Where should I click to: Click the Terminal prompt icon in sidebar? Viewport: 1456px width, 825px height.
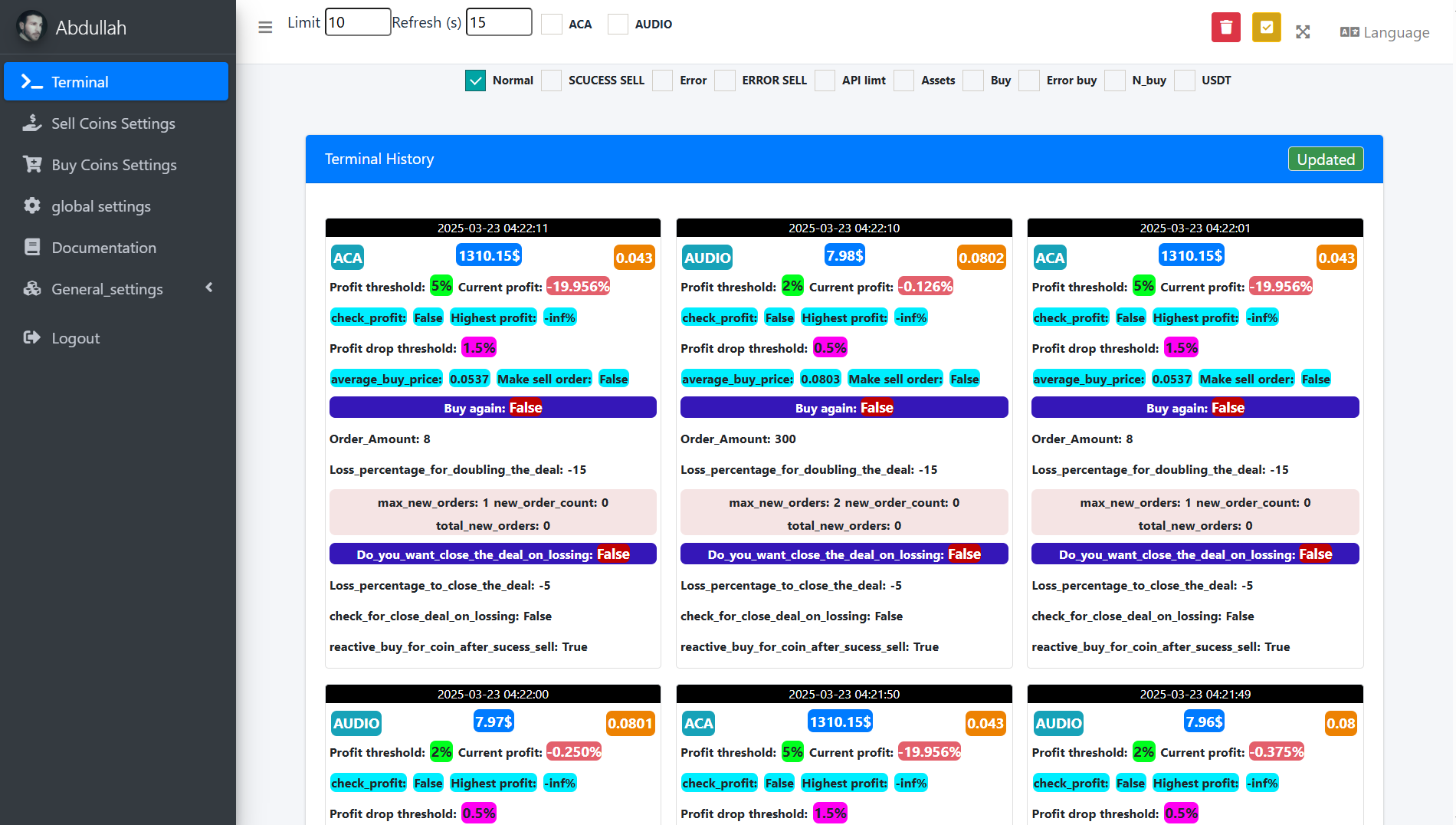tap(31, 81)
